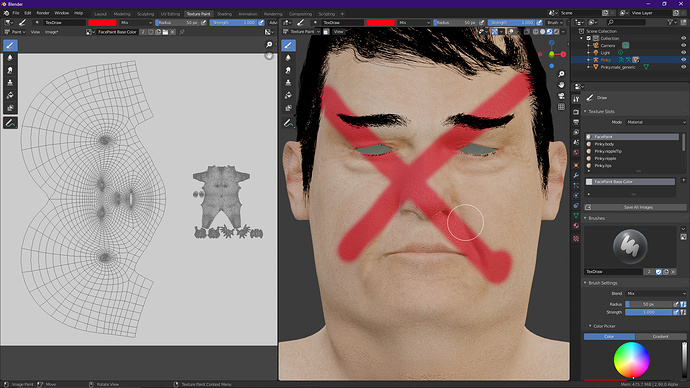Switch to the Shading workspace tab
The width and height of the screenshot is (690, 388).
pos(224,14)
